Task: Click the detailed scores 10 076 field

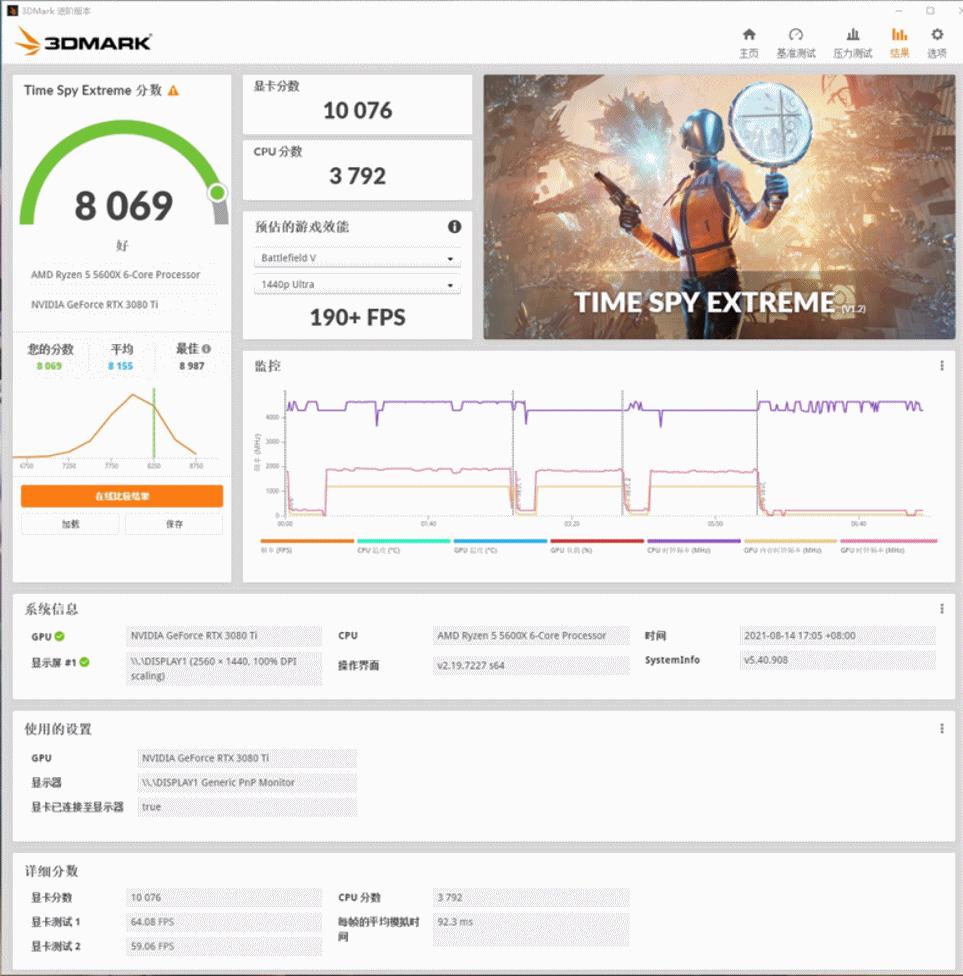Action: (224, 898)
